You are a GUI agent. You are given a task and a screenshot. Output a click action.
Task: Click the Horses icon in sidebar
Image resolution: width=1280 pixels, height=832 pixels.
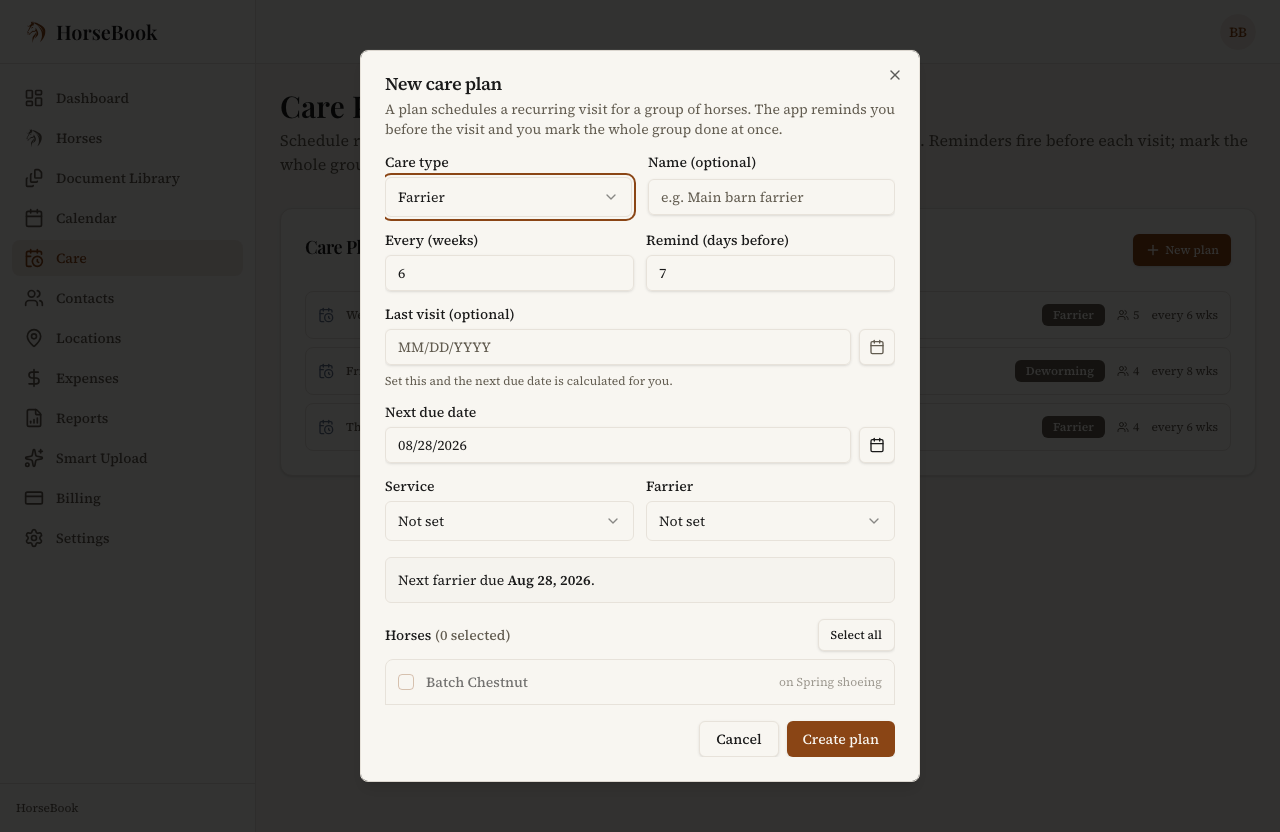pyautogui.click(x=34, y=138)
